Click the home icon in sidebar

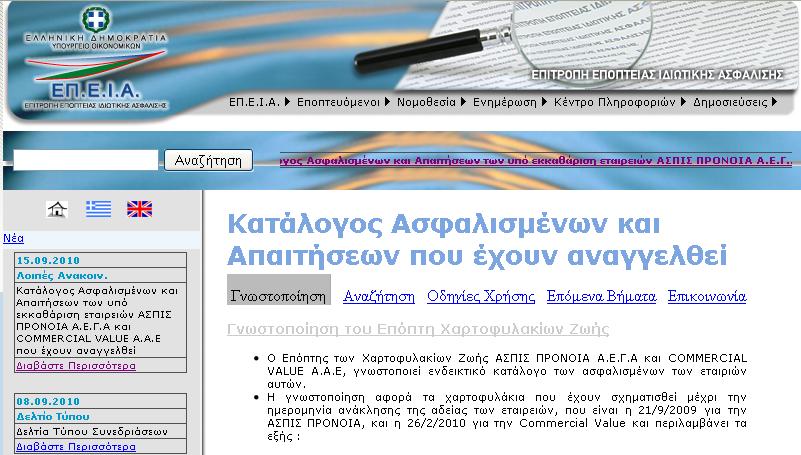(57, 209)
